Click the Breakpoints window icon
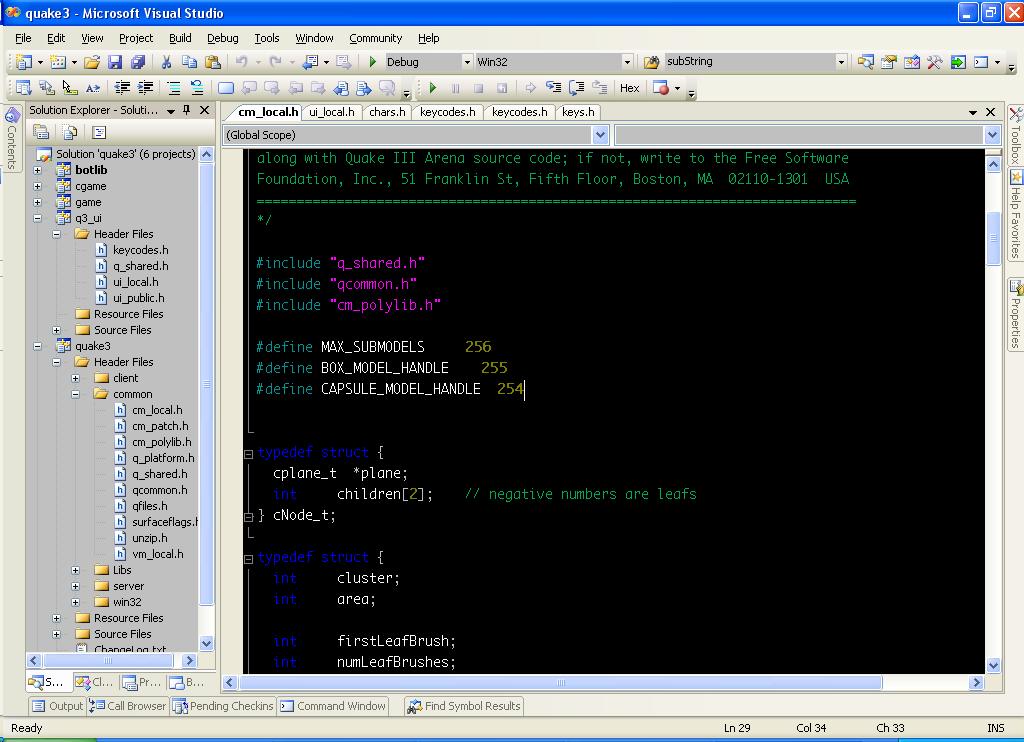Viewport: 1024px width, 742px height. [x=660, y=88]
